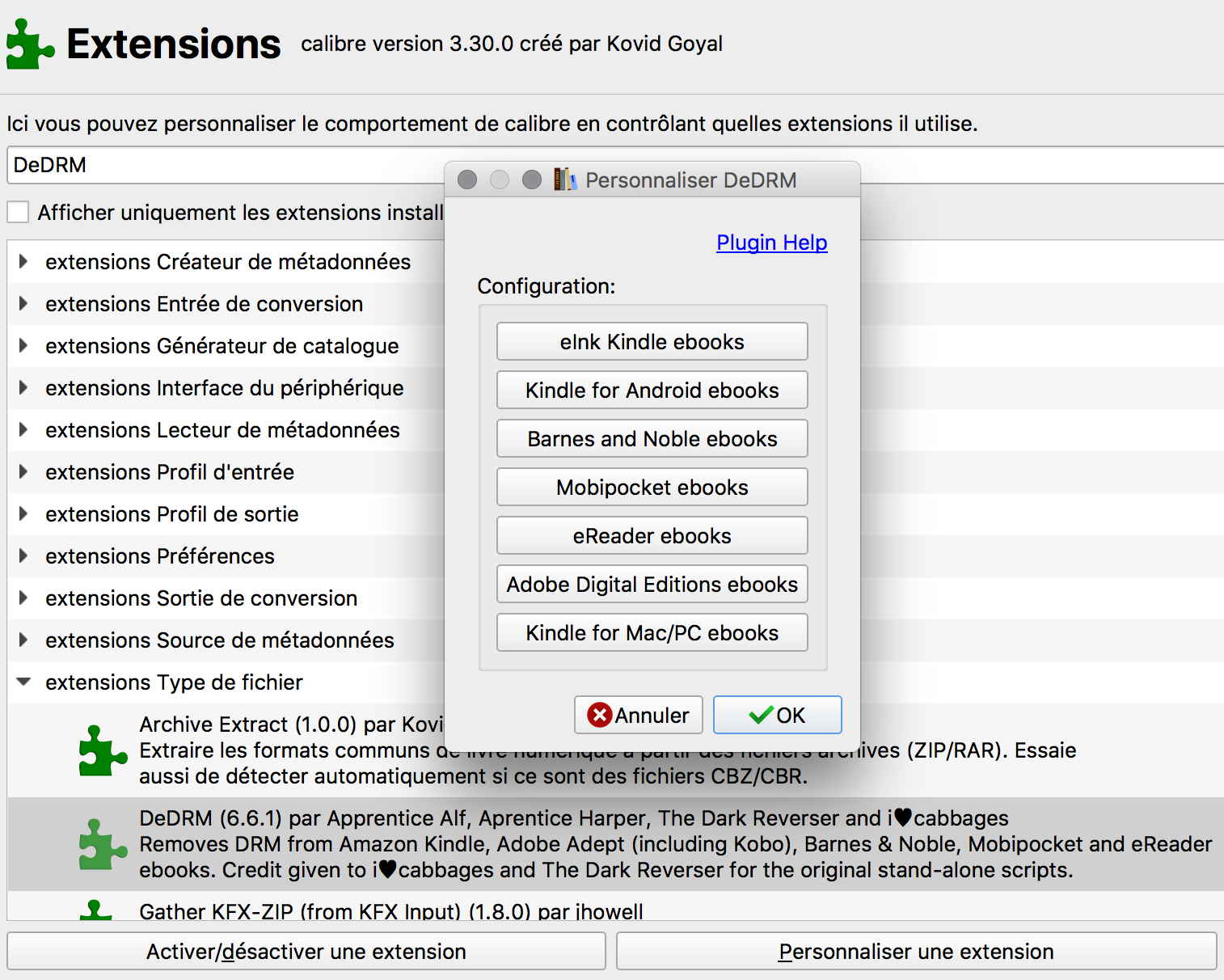Open Kindle for Android ebooks configuration

[x=652, y=390]
